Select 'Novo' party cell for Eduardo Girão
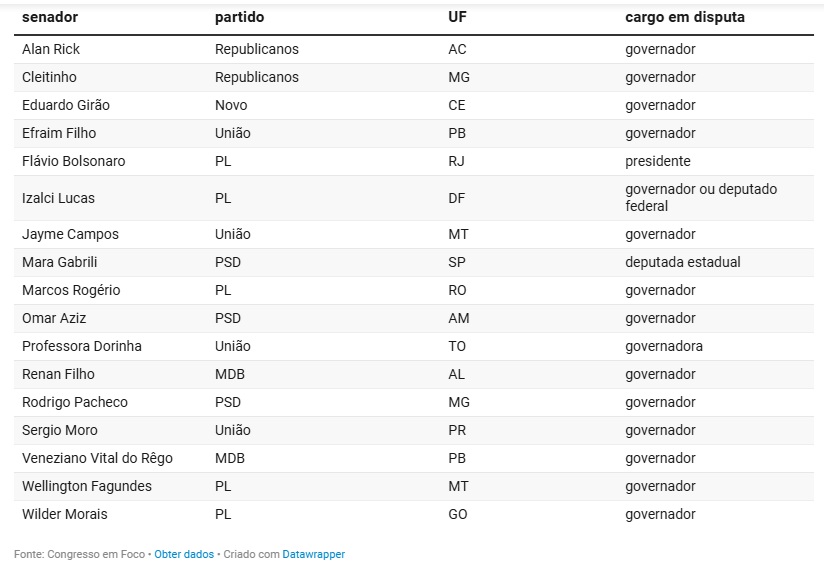 [x=231, y=105]
